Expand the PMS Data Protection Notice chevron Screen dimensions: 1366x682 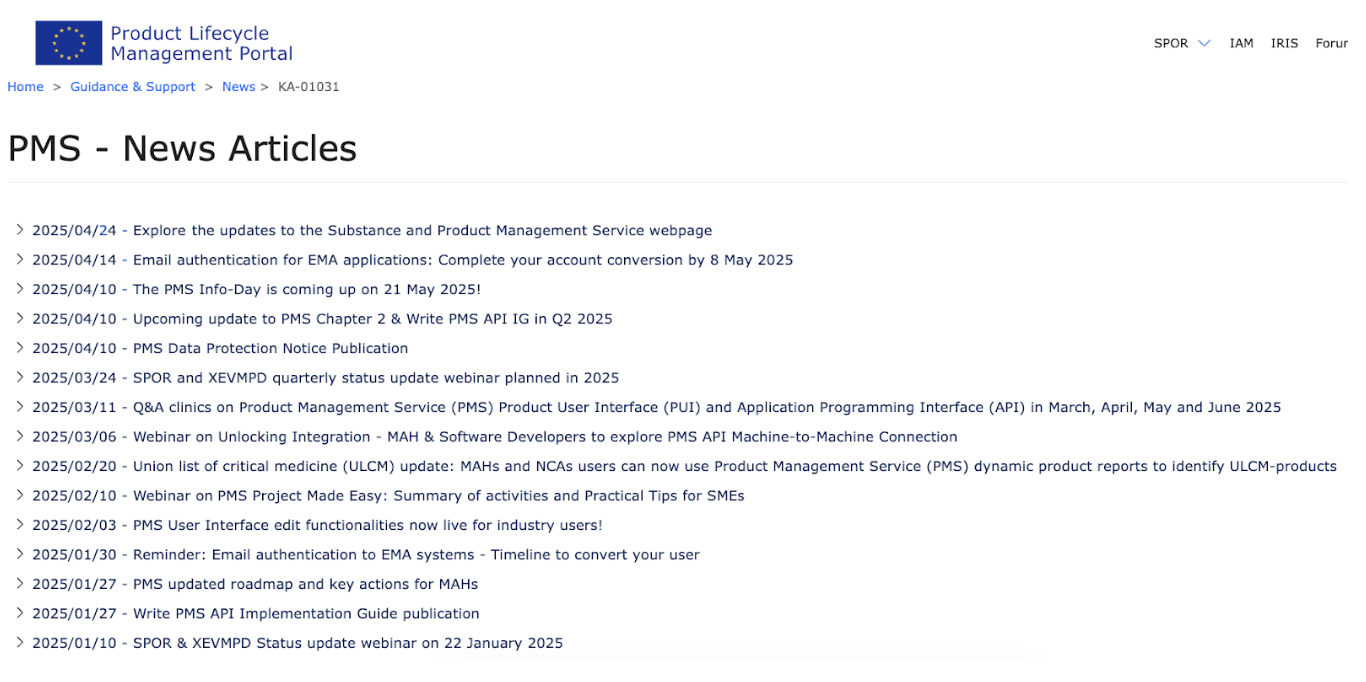tap(19, 348)
